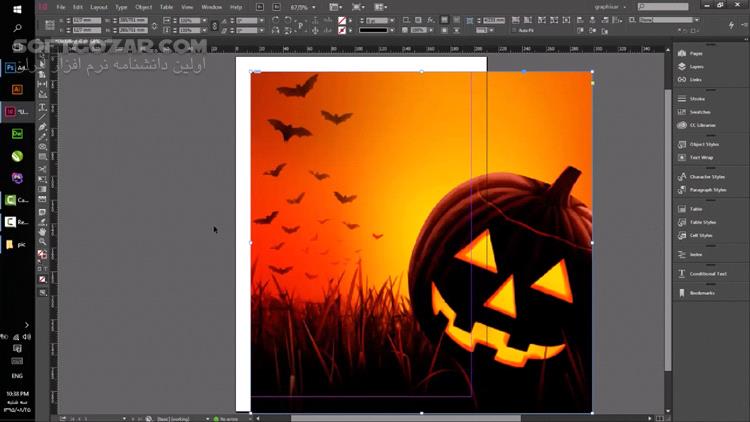Click the Illustrator icon in Windows taskbar

(17, 89)
